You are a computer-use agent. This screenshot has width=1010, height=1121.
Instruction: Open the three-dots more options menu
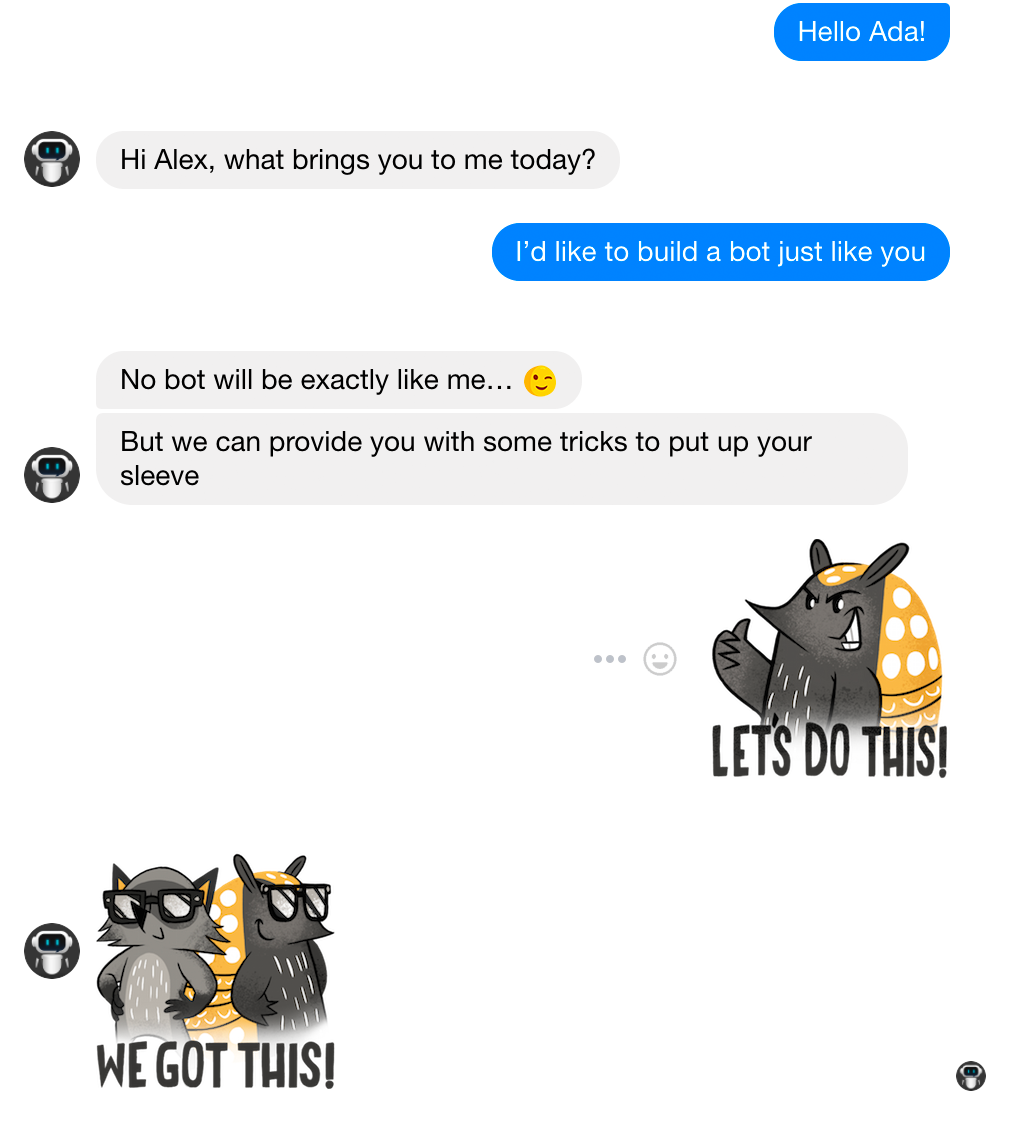[610, 658]
